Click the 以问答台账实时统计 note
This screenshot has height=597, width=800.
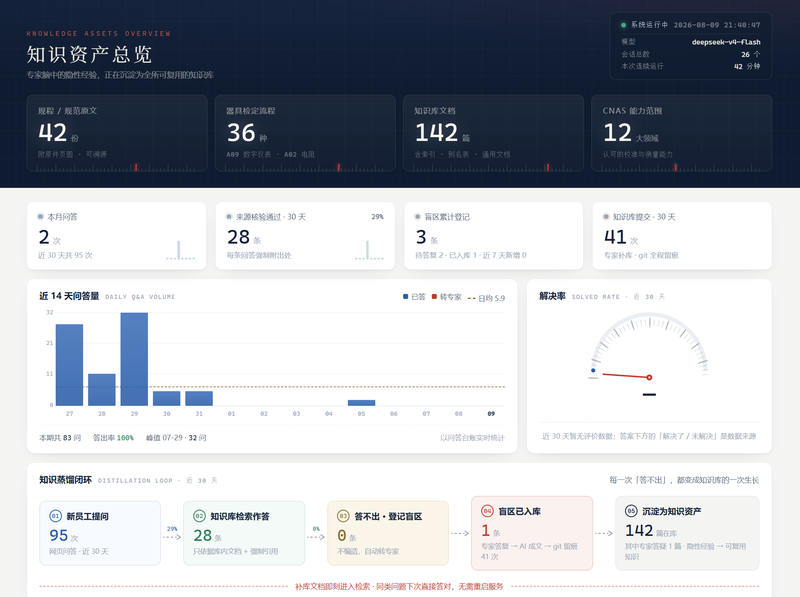(x=472, y=438)
